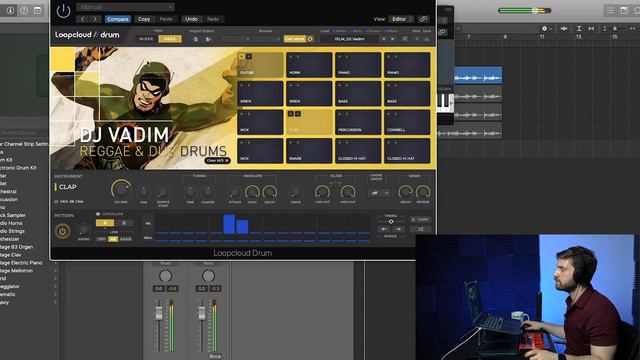Click the refresh icon next to Get More
Viewport: 640px width, 360px height.
(310, 39)
